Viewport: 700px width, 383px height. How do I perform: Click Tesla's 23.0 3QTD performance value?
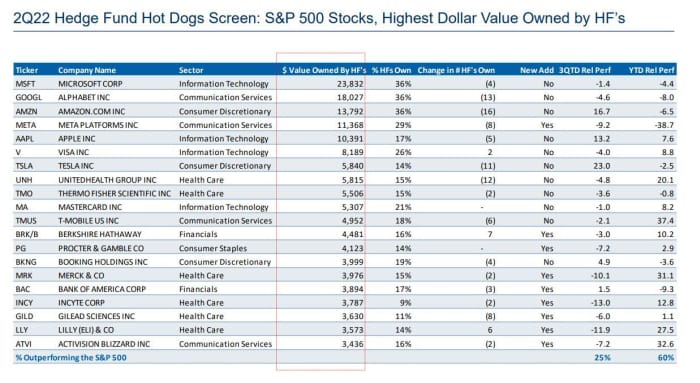(601, 166)
